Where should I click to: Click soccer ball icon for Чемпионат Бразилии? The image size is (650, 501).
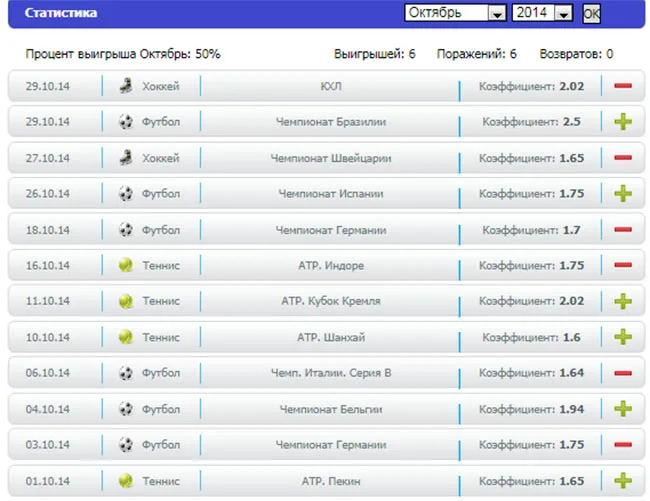[126, 122]
